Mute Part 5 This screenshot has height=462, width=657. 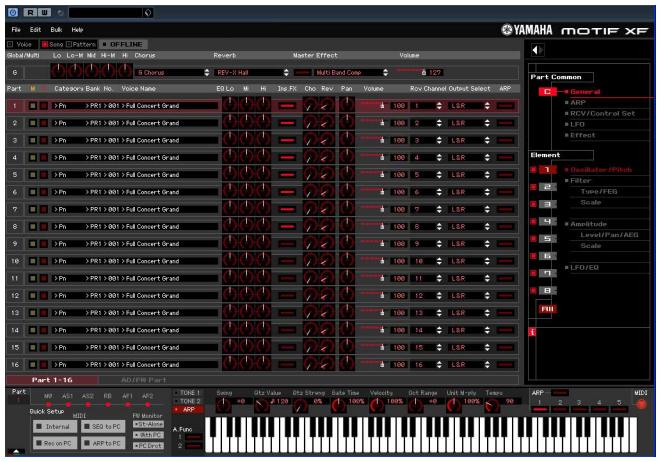33,175
